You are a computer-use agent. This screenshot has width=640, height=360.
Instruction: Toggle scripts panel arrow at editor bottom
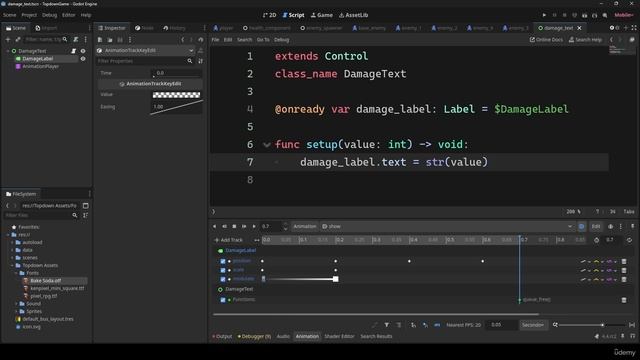tap(213, 211)
